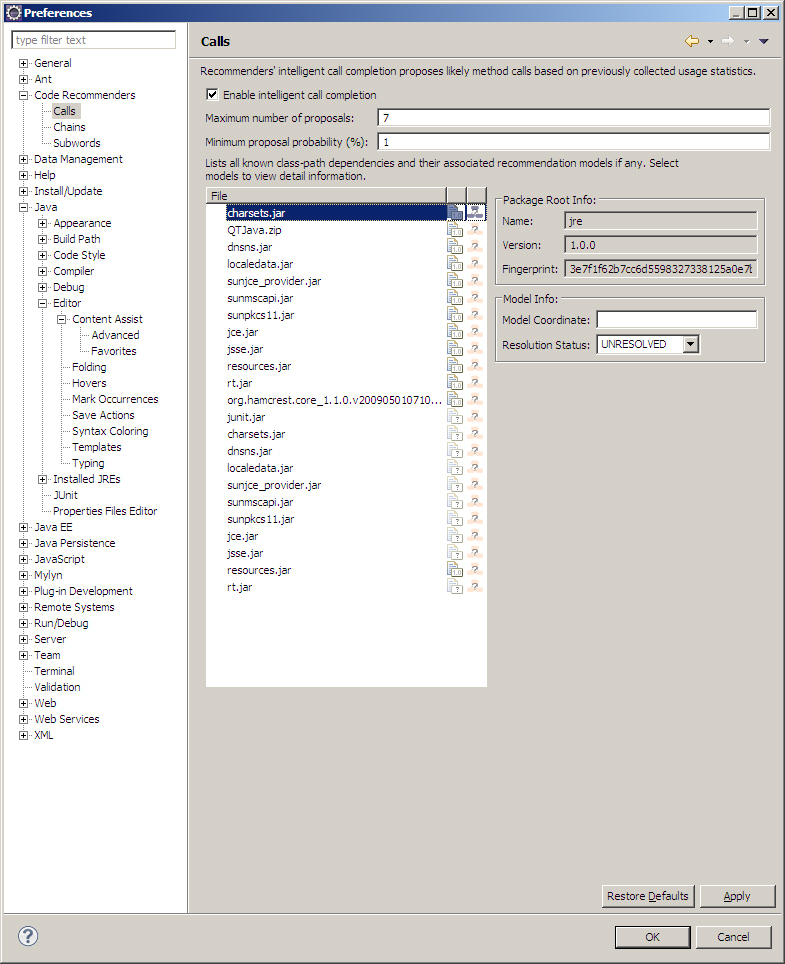Click version icon for first rt.jar row
The width and height of the screenshot is (785, 964).
click(455, 383)
